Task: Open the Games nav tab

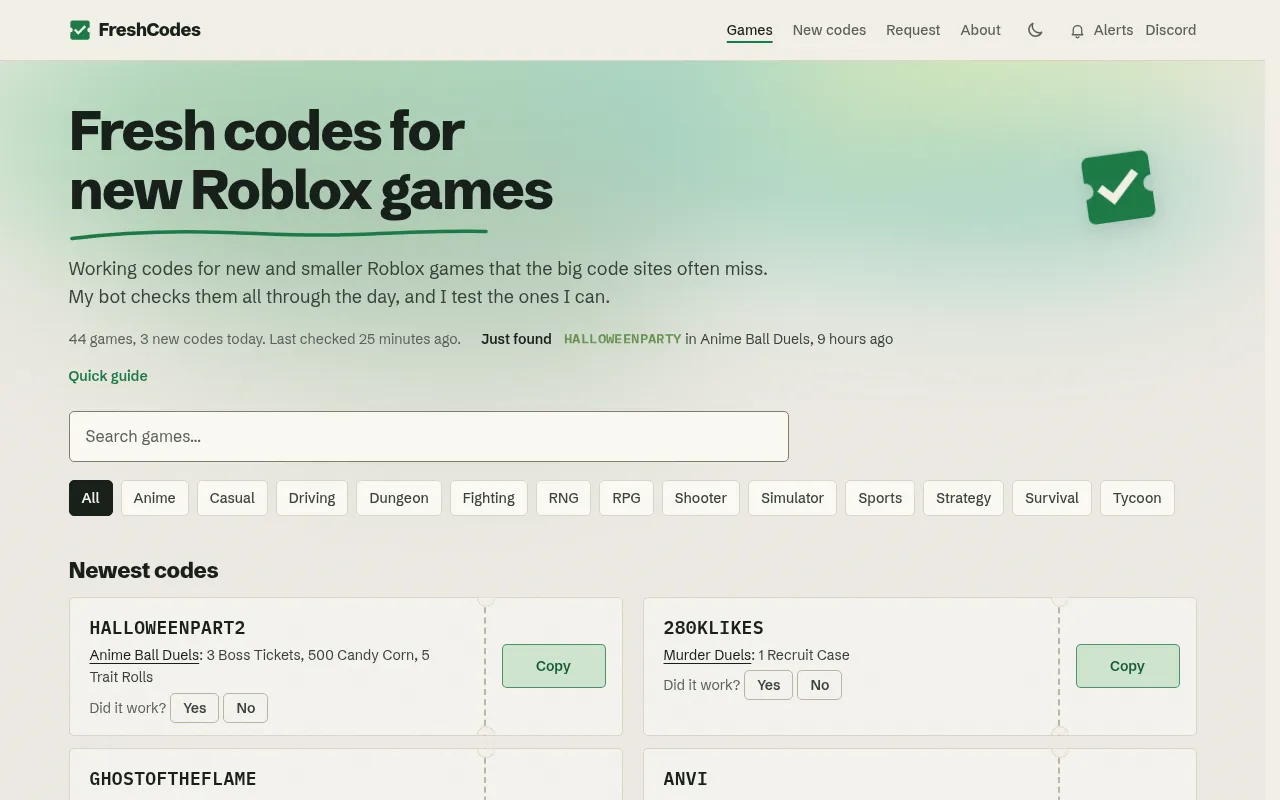Action: click(x=749, y=30)
